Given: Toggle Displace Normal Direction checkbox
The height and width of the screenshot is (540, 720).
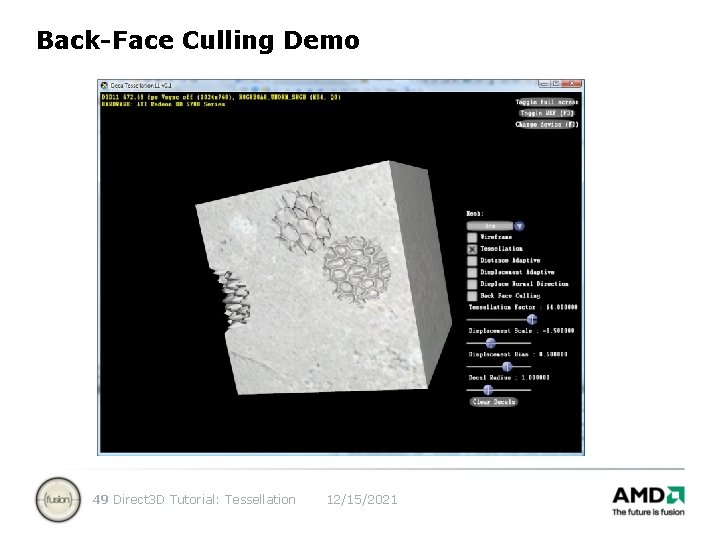Looking at the screenshot, I should pos(472,284).
